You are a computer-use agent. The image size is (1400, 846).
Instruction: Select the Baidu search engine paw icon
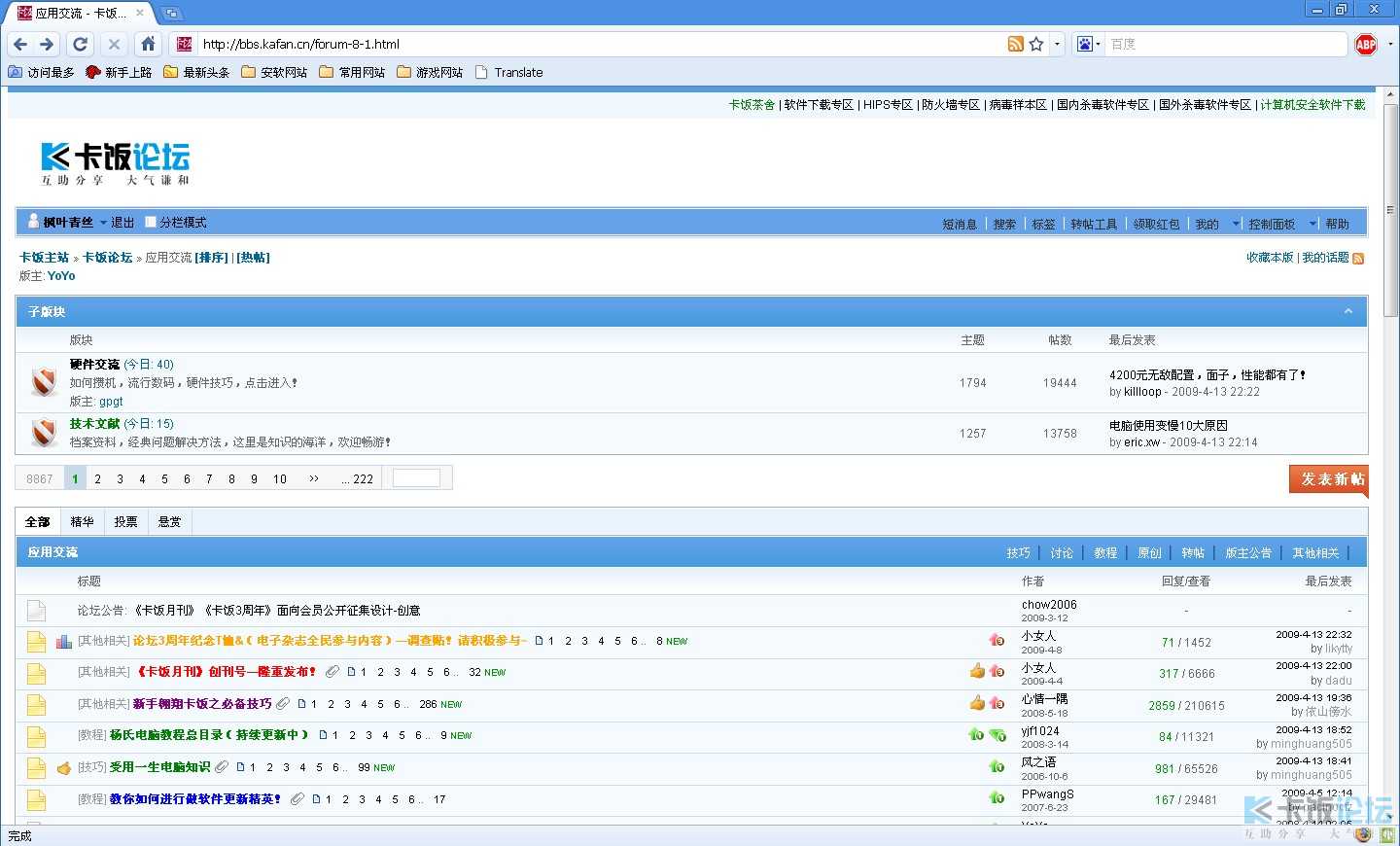1085,44
